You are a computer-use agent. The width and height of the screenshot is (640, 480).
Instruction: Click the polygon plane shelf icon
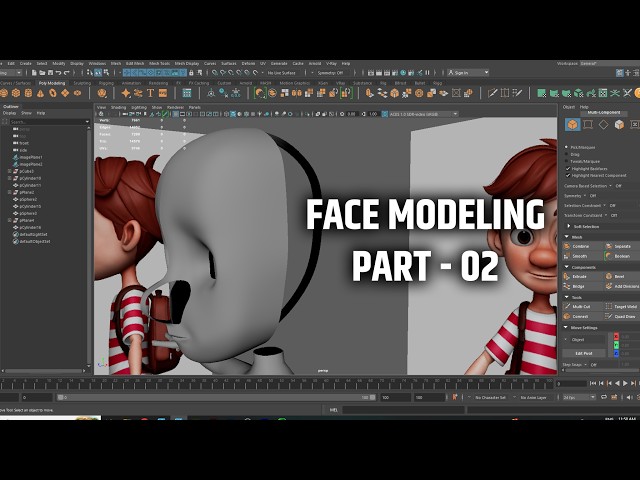pos(65,93)
